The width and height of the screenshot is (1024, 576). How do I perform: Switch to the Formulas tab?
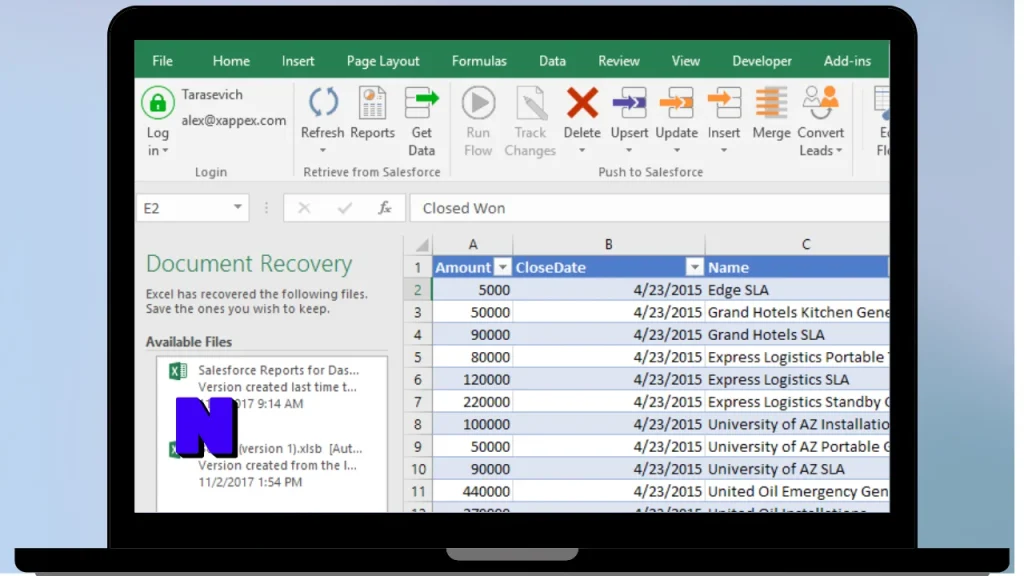pyautogui.click(x=479, y=61)
